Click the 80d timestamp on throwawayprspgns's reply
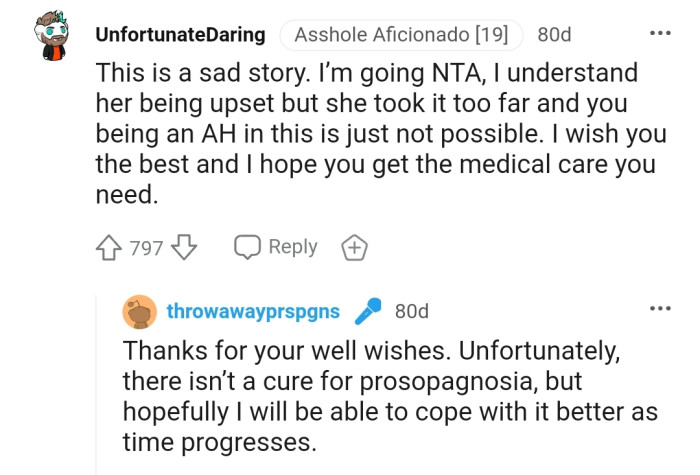This screenshot has height=475, width=700. click(x=412, y=312)
